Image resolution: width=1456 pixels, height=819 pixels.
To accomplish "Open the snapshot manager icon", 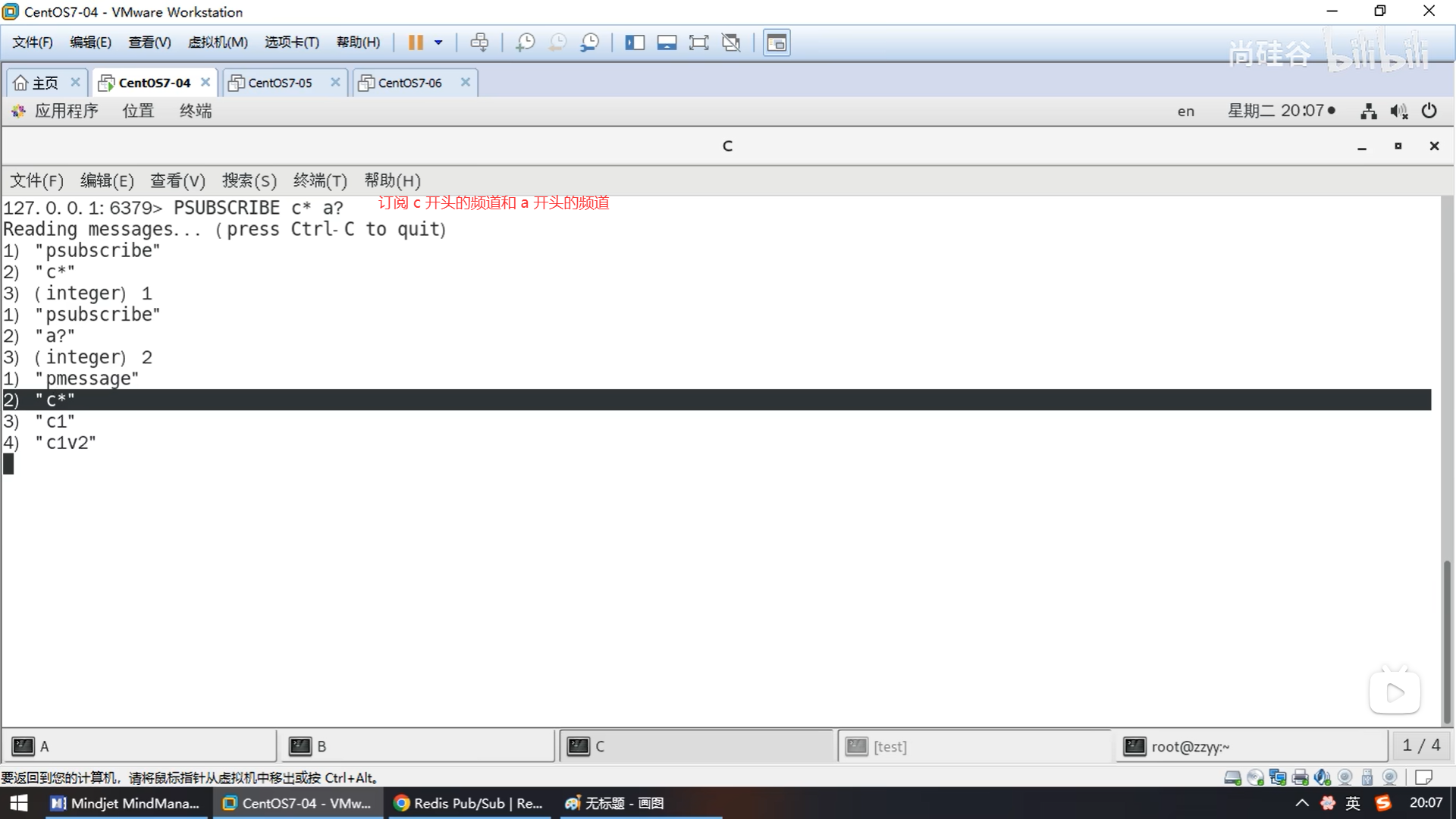I will [x=590, y=42].
